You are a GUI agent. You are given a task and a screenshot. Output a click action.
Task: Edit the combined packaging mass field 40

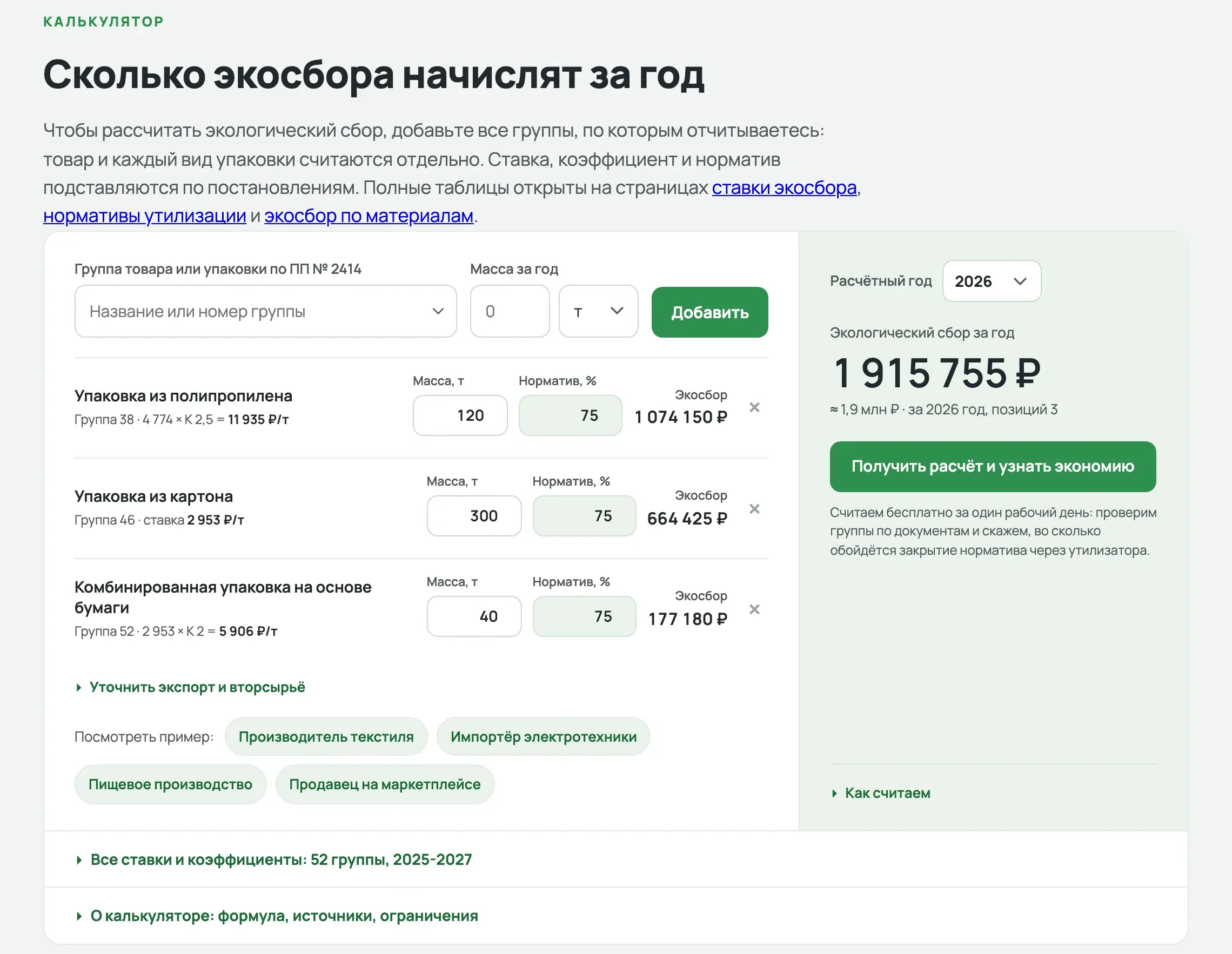tap(474, 616)
